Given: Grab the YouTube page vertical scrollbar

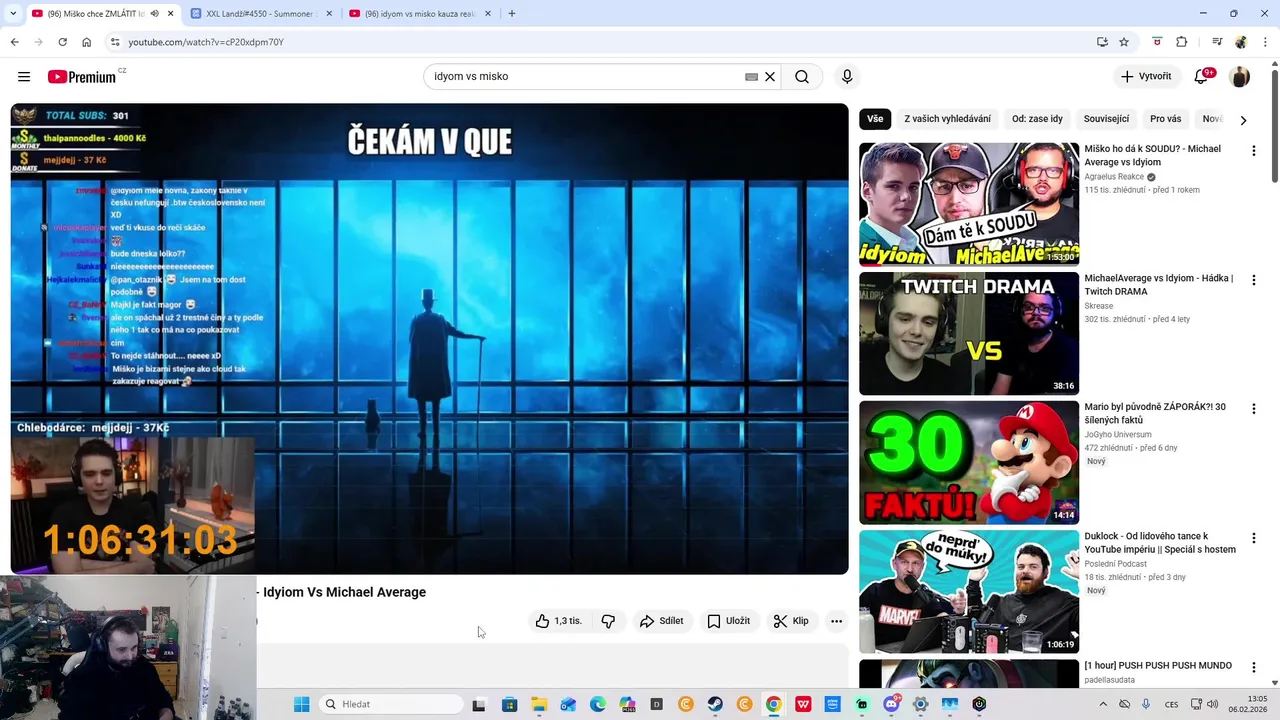Looking at the screenshot, I should pyautogui.click(x=1274, y=125).
